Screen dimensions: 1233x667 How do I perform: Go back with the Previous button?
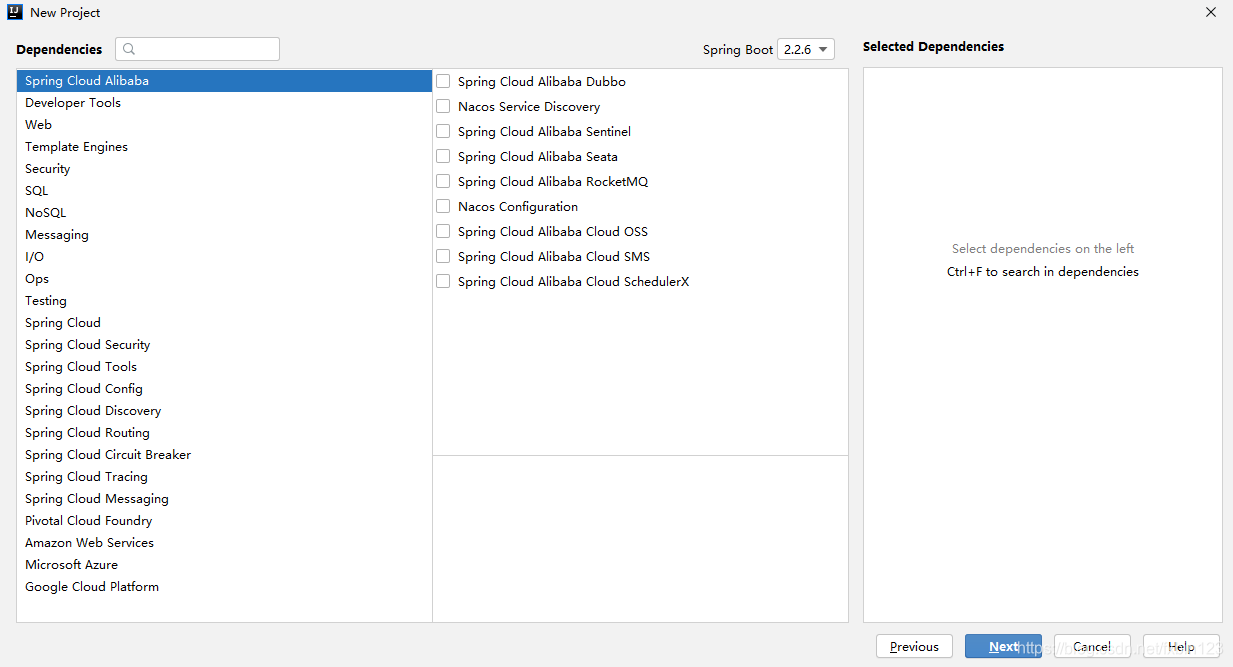914,646
